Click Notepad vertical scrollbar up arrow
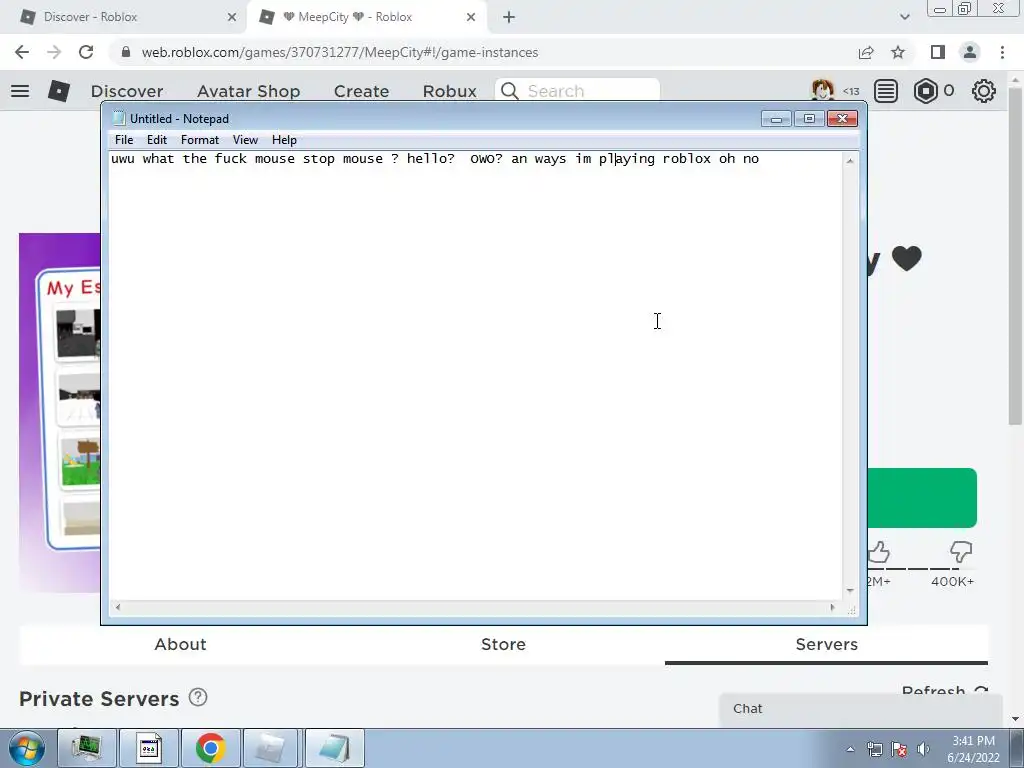 (850, 161)
